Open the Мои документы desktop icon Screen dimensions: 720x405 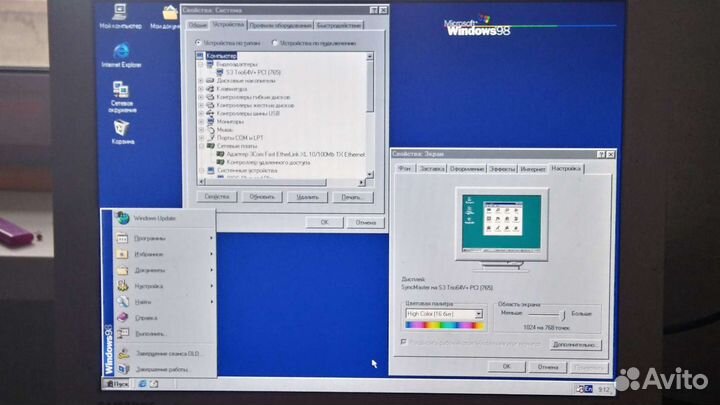pyautogui.click(x=168, y=17)
